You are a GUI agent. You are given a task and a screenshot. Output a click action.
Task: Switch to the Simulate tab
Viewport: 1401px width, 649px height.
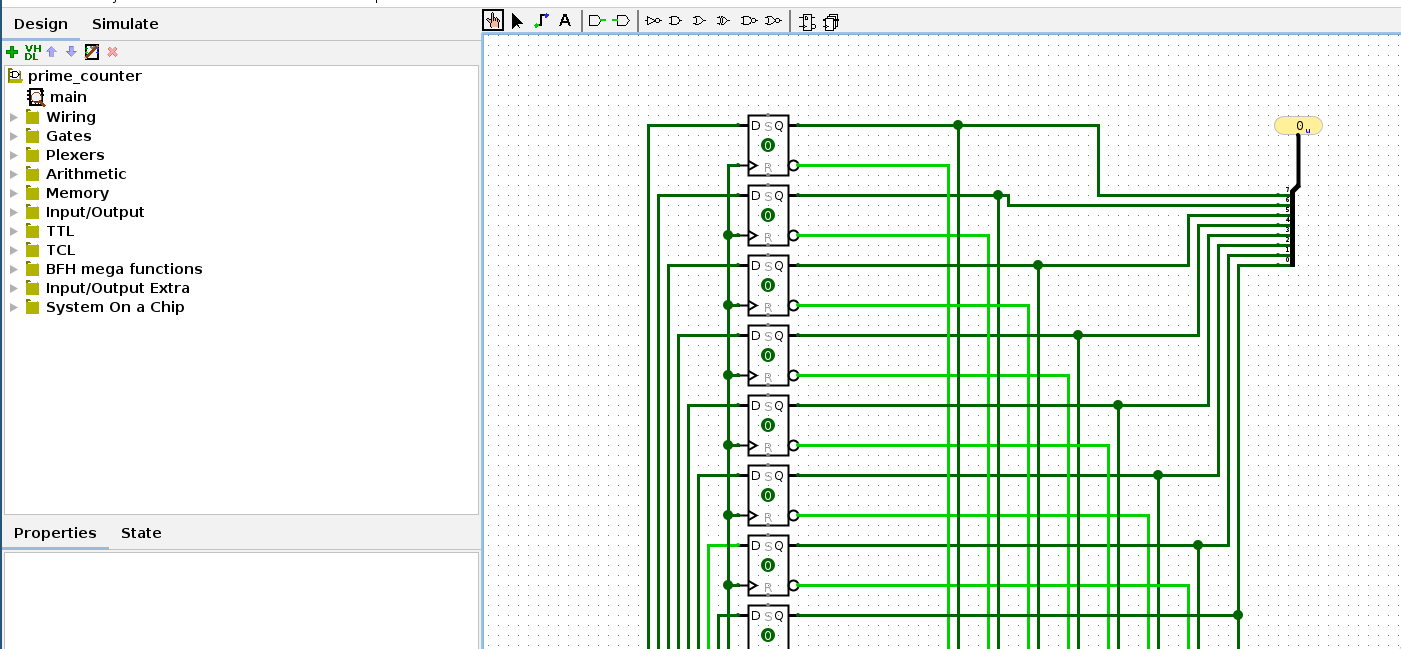tap(125, 24)
